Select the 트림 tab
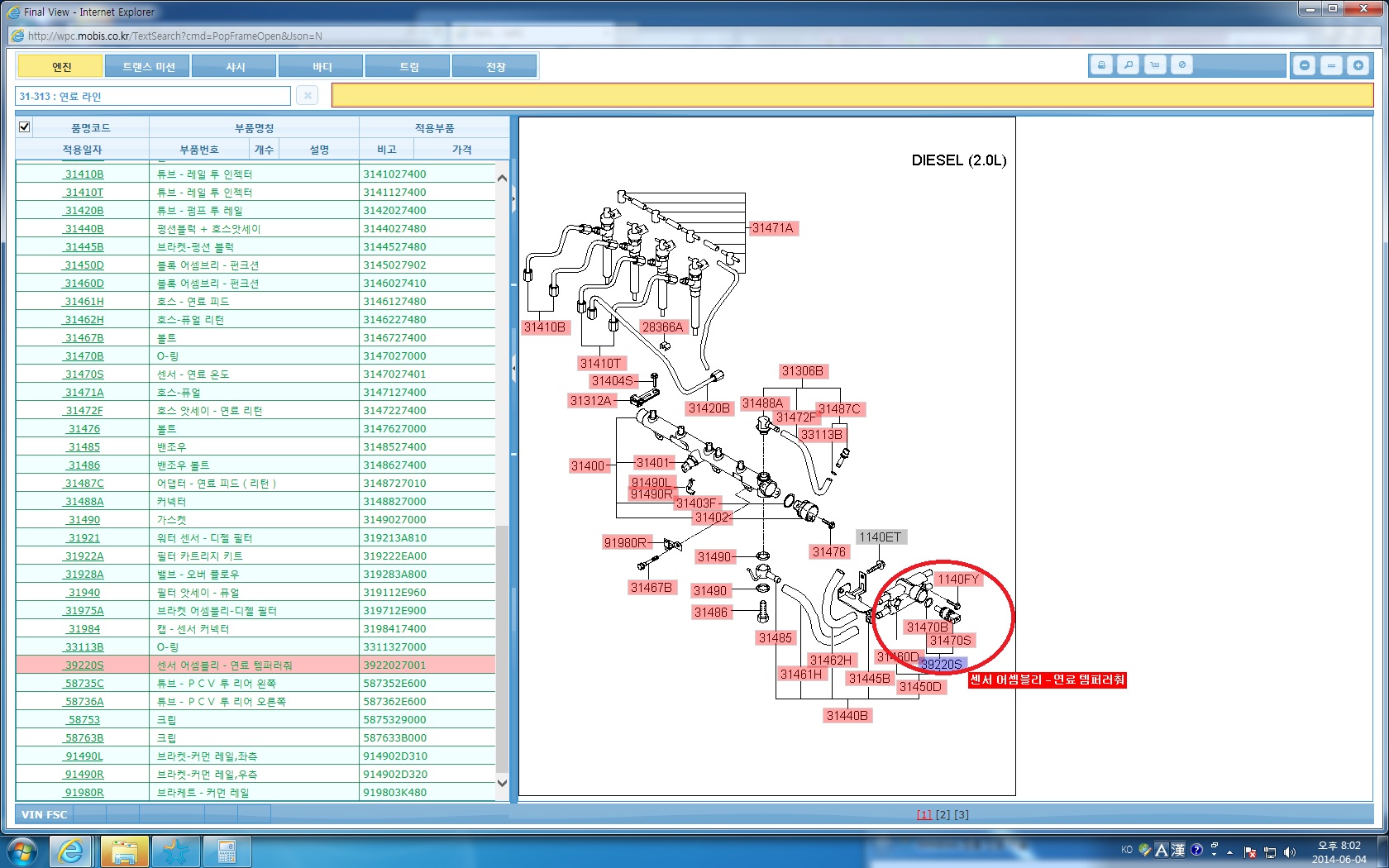 click(x=409, y=66)
